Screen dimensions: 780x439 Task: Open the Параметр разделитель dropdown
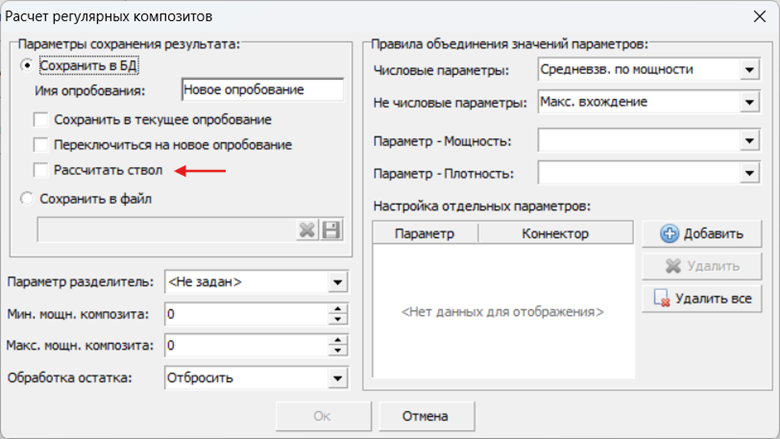(336, 282)
